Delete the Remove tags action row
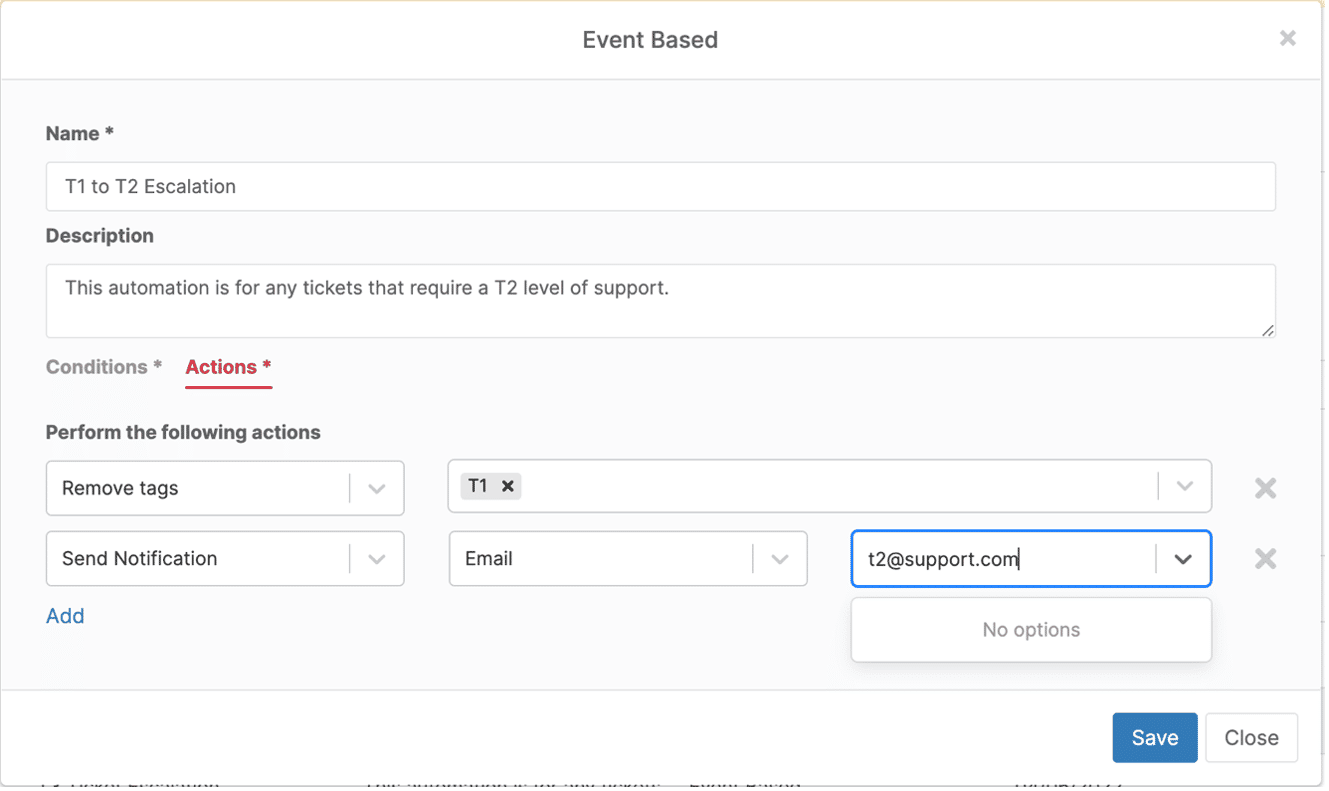The height and width of the screenshot is (791, 1329). pyautogui.click(x=1264, y=488)
